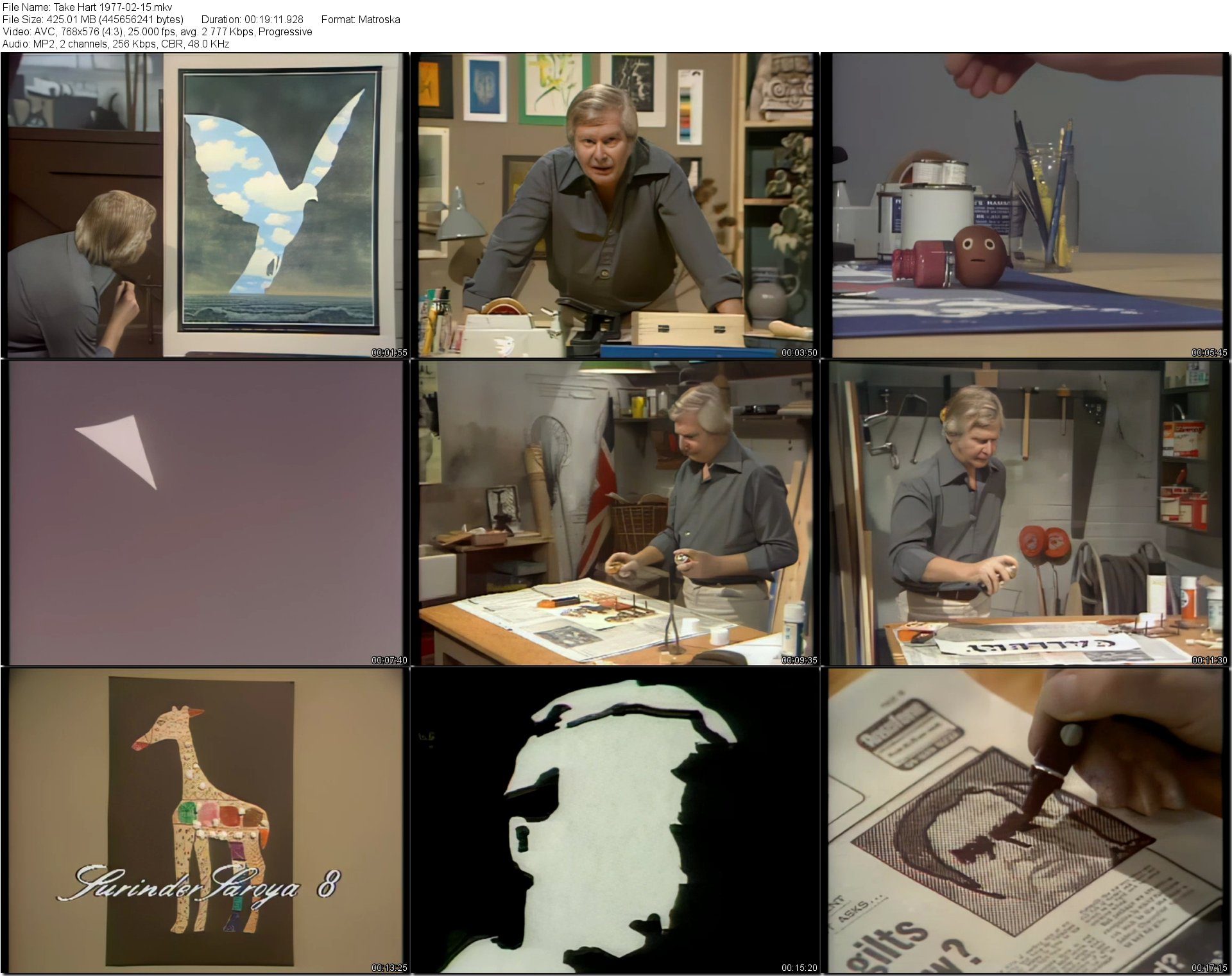
Task: Click the Format: Matroska label
Action: (361, 19)
